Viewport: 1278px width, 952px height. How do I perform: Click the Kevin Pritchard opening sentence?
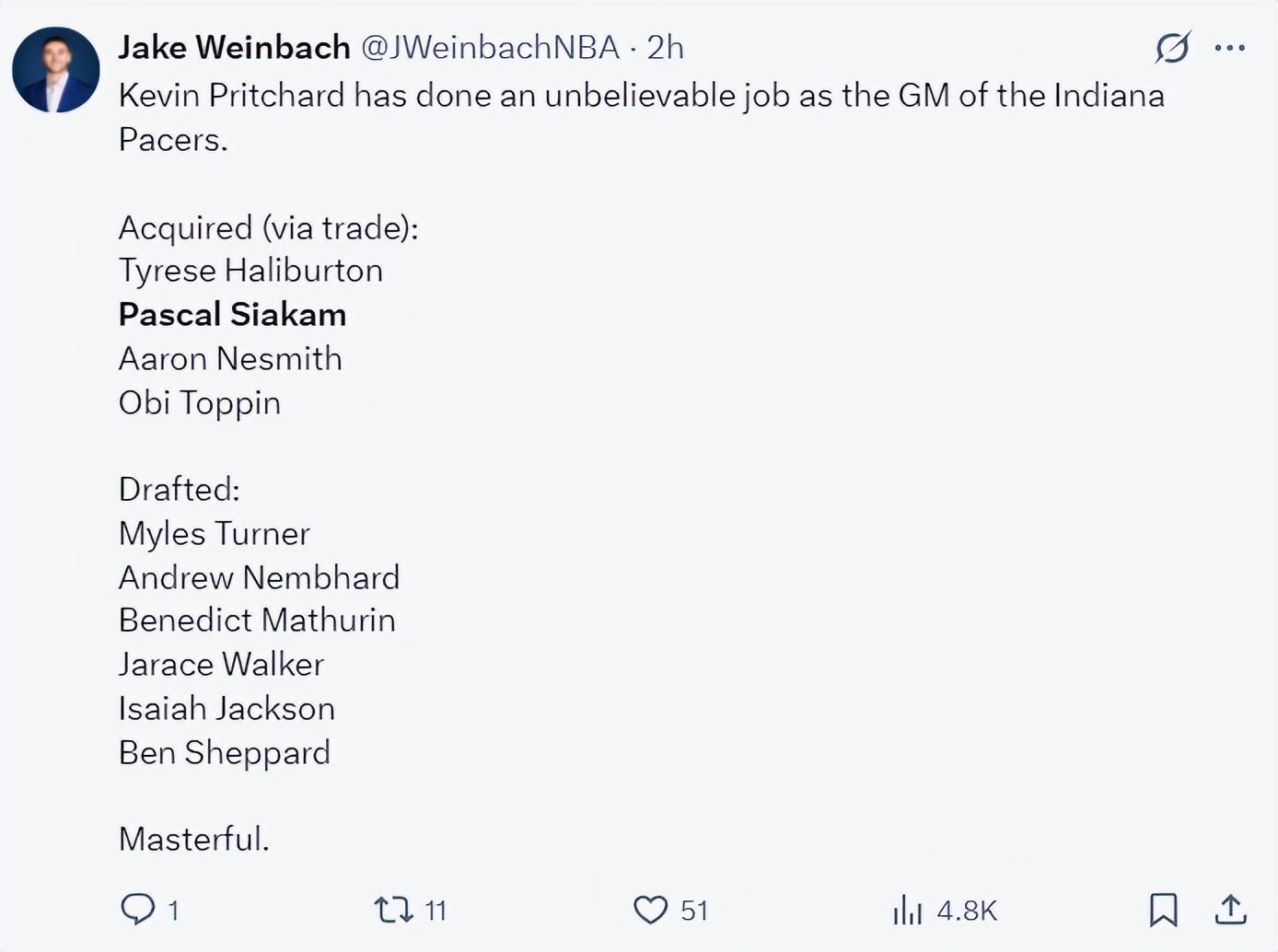[641, 96]
